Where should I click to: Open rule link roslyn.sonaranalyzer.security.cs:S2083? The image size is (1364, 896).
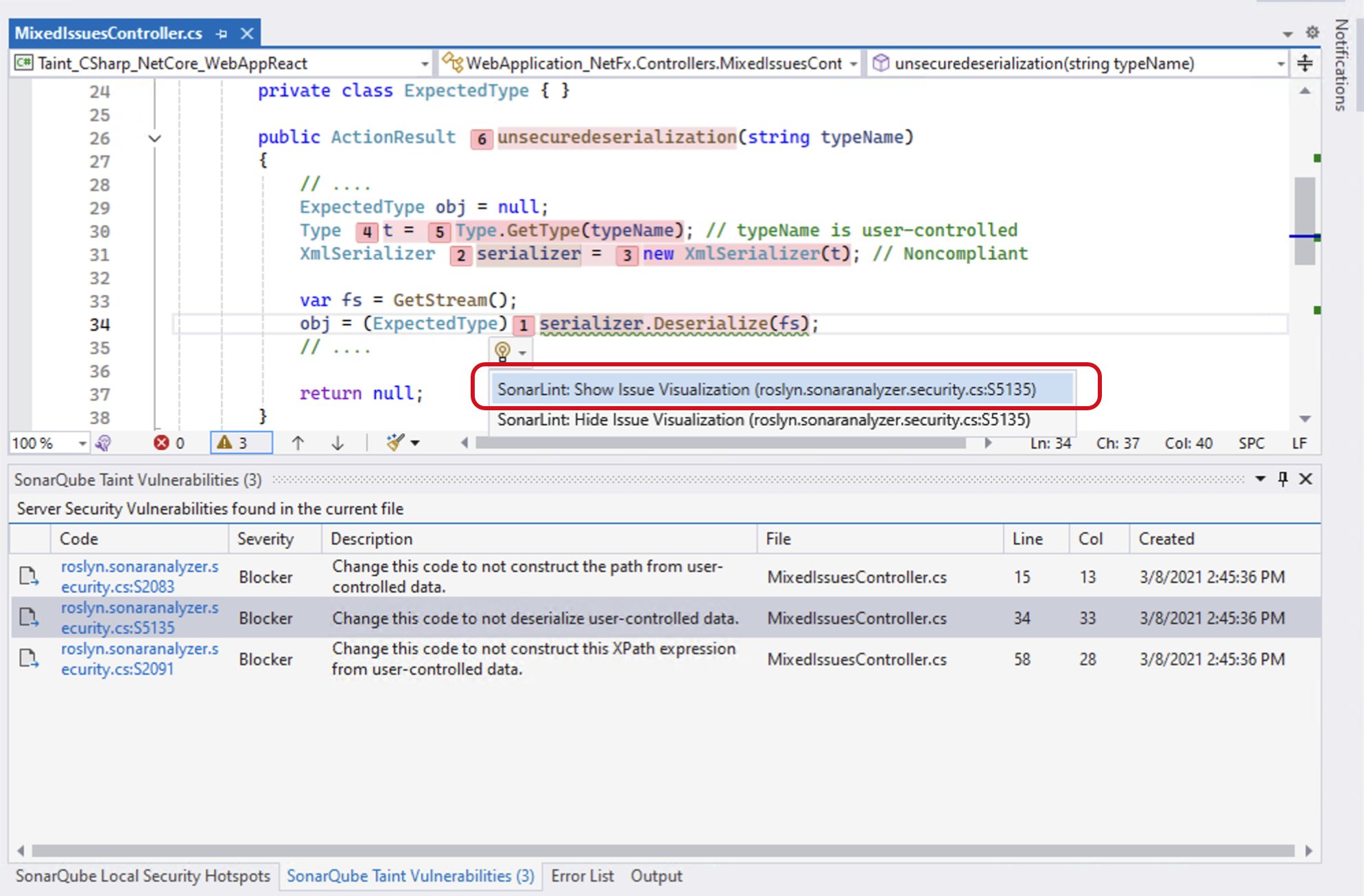point(140,577)
